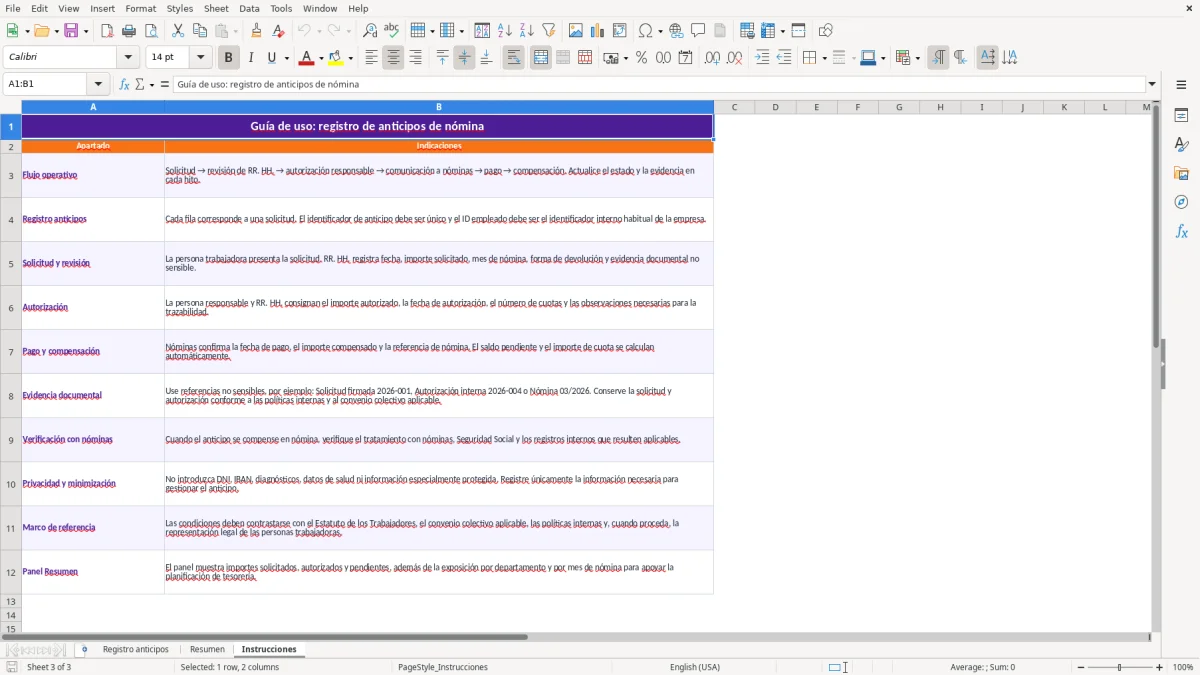Open the background color dropdown arrow
Screen dimensions: 1200x675
(x=351, y=58)
